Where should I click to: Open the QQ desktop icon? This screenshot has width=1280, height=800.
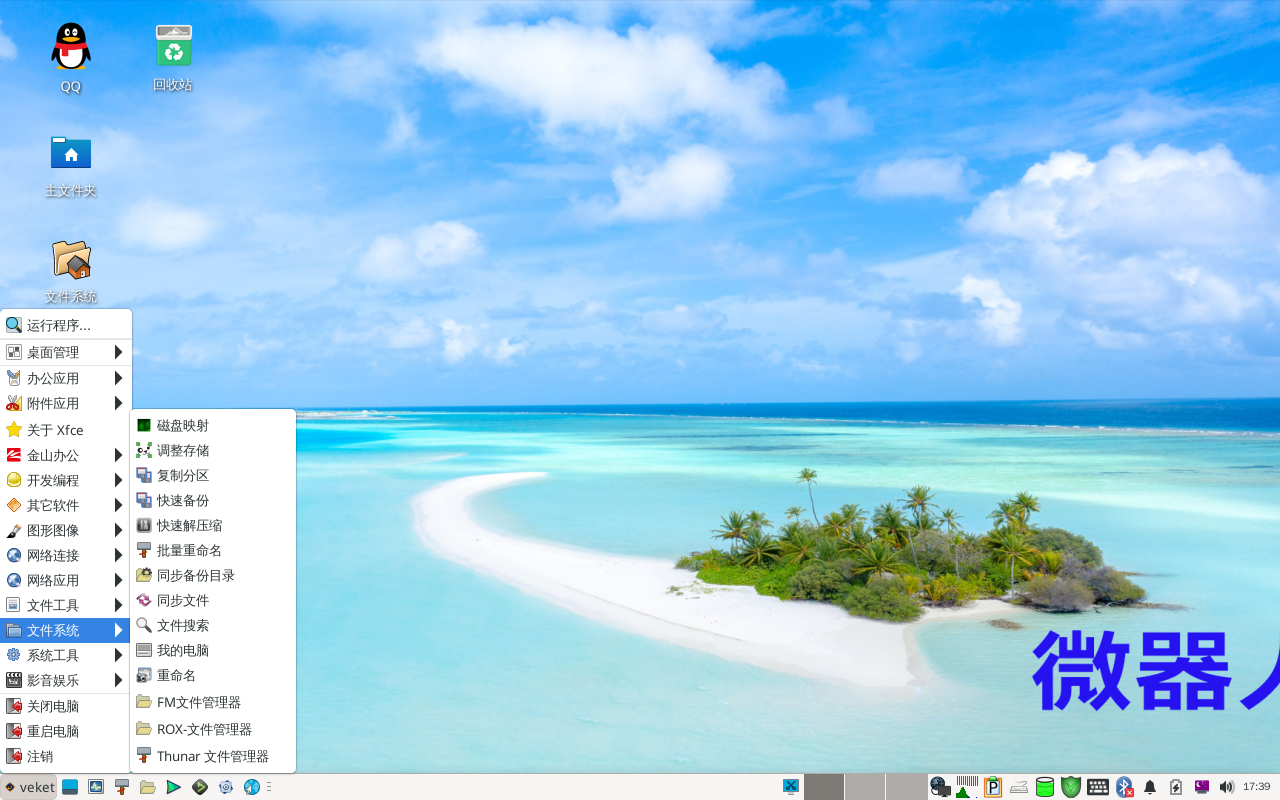(x=71, y=57)
